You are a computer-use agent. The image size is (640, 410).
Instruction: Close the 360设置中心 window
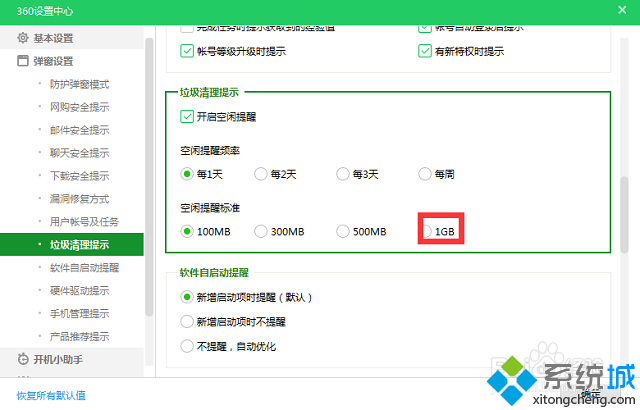(x=622, y=10)
